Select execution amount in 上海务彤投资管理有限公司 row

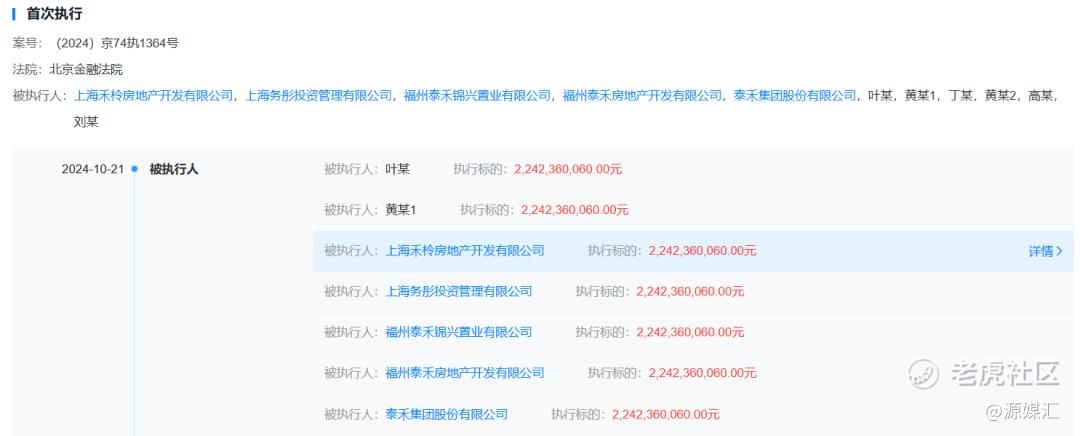690,291
